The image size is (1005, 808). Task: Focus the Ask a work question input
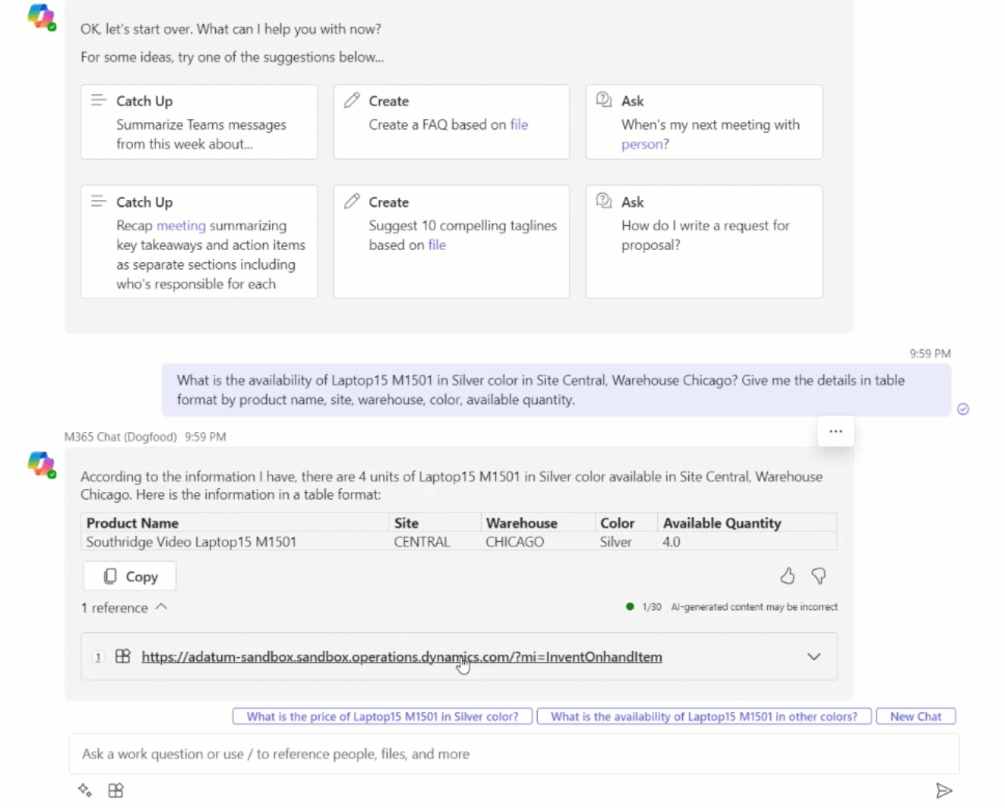(x=514, y=754)
